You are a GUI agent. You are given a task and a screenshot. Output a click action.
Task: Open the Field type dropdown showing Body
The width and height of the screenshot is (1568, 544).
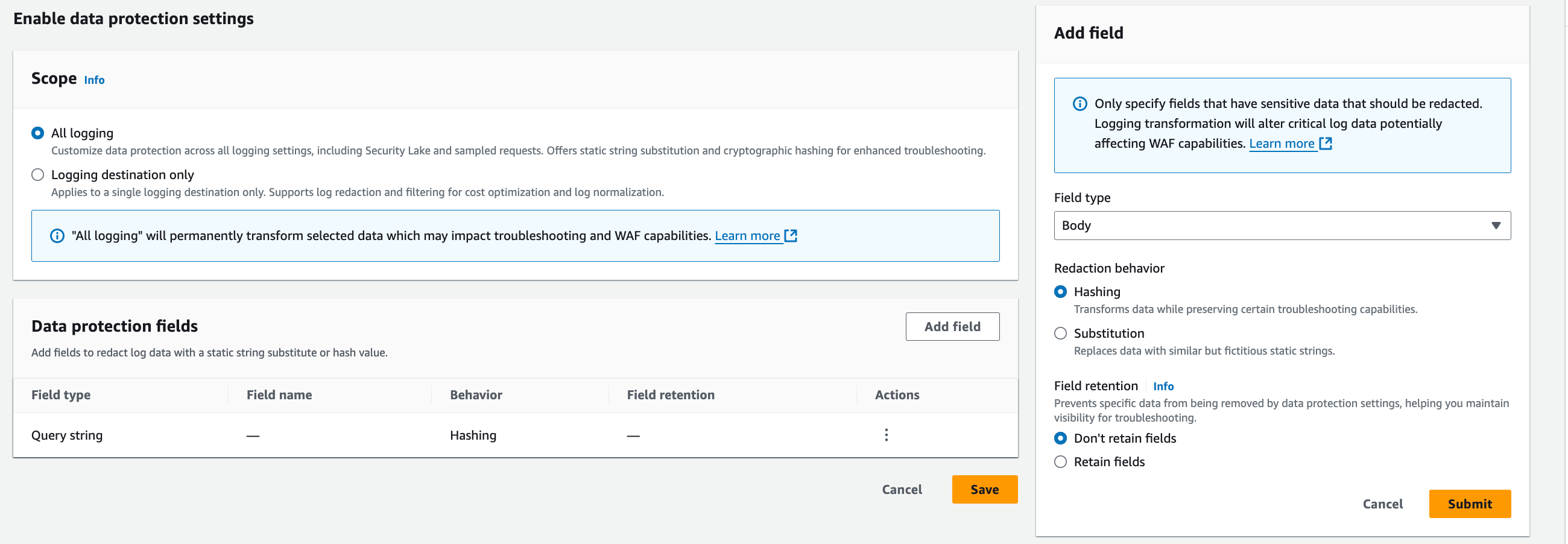1282,226
